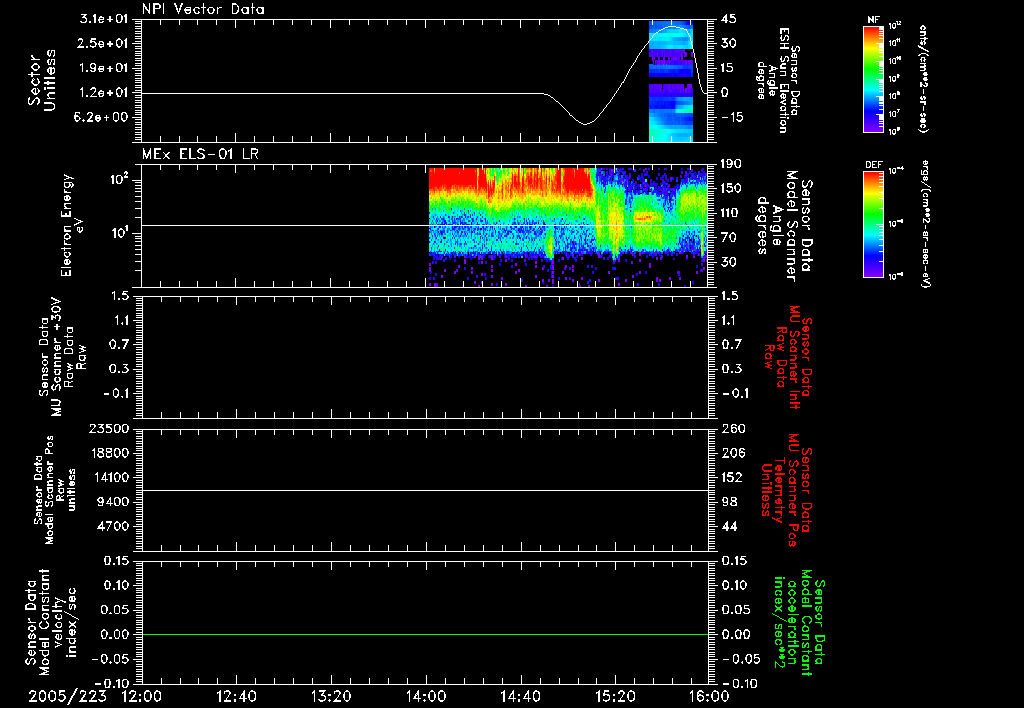This screenshot has height=708, width=1024.
Task: Click the "4700" scanner position tick value
Action: (112, 526)
